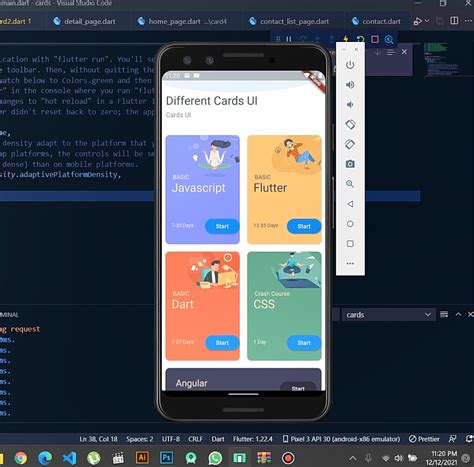The image size is (474, 467).
Task: Toggle the terminal panel layout icon
Action: 444,314
